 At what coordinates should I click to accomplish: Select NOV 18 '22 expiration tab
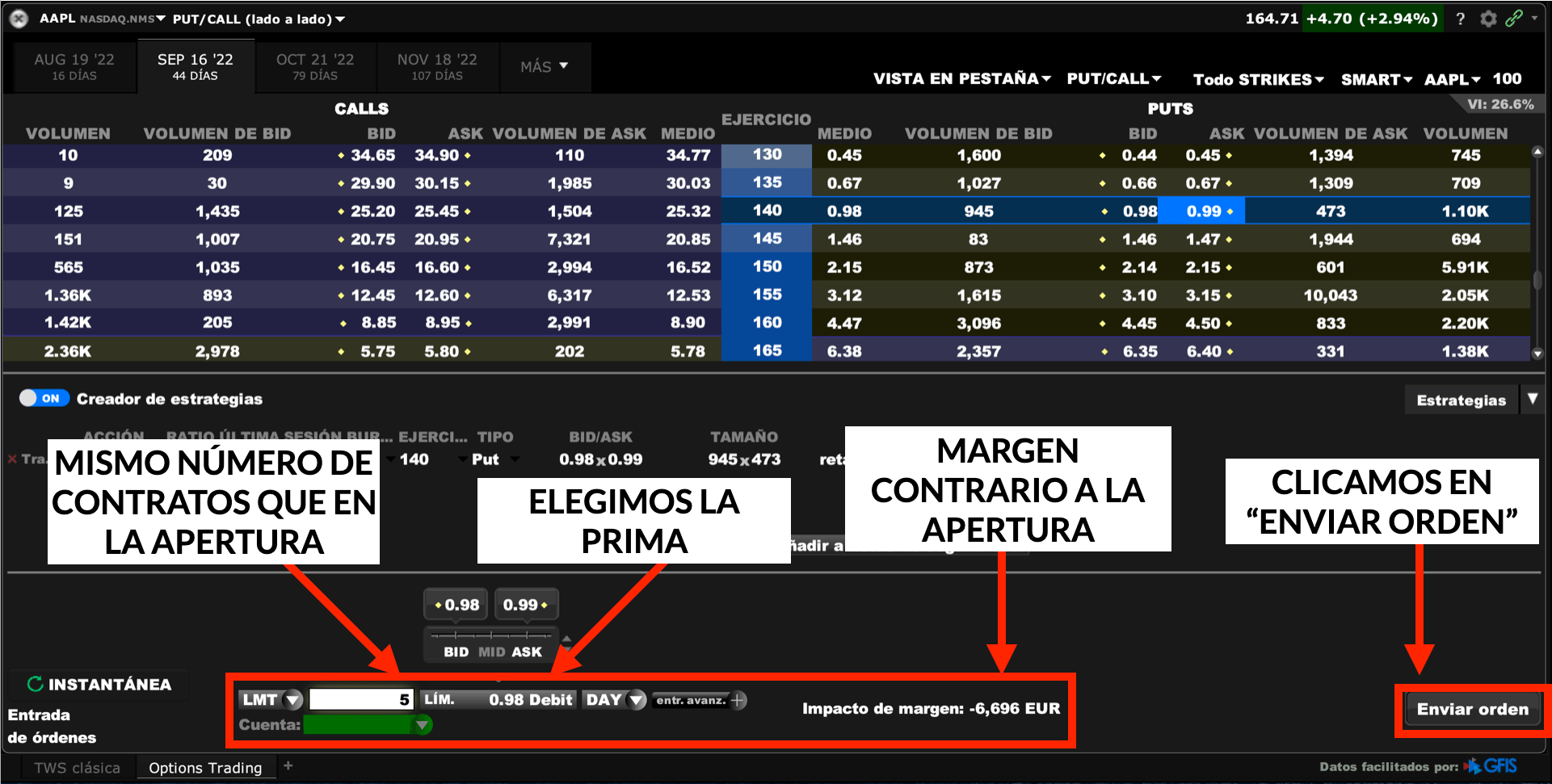437,66
